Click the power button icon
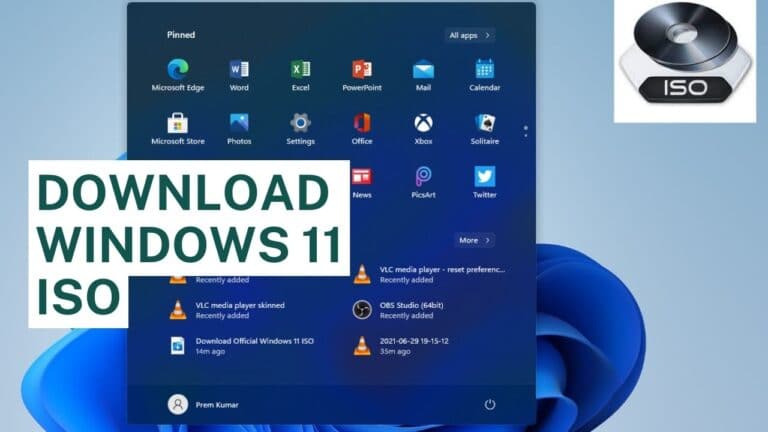Viewport: 768px width, 432px height. click(490, 405)
